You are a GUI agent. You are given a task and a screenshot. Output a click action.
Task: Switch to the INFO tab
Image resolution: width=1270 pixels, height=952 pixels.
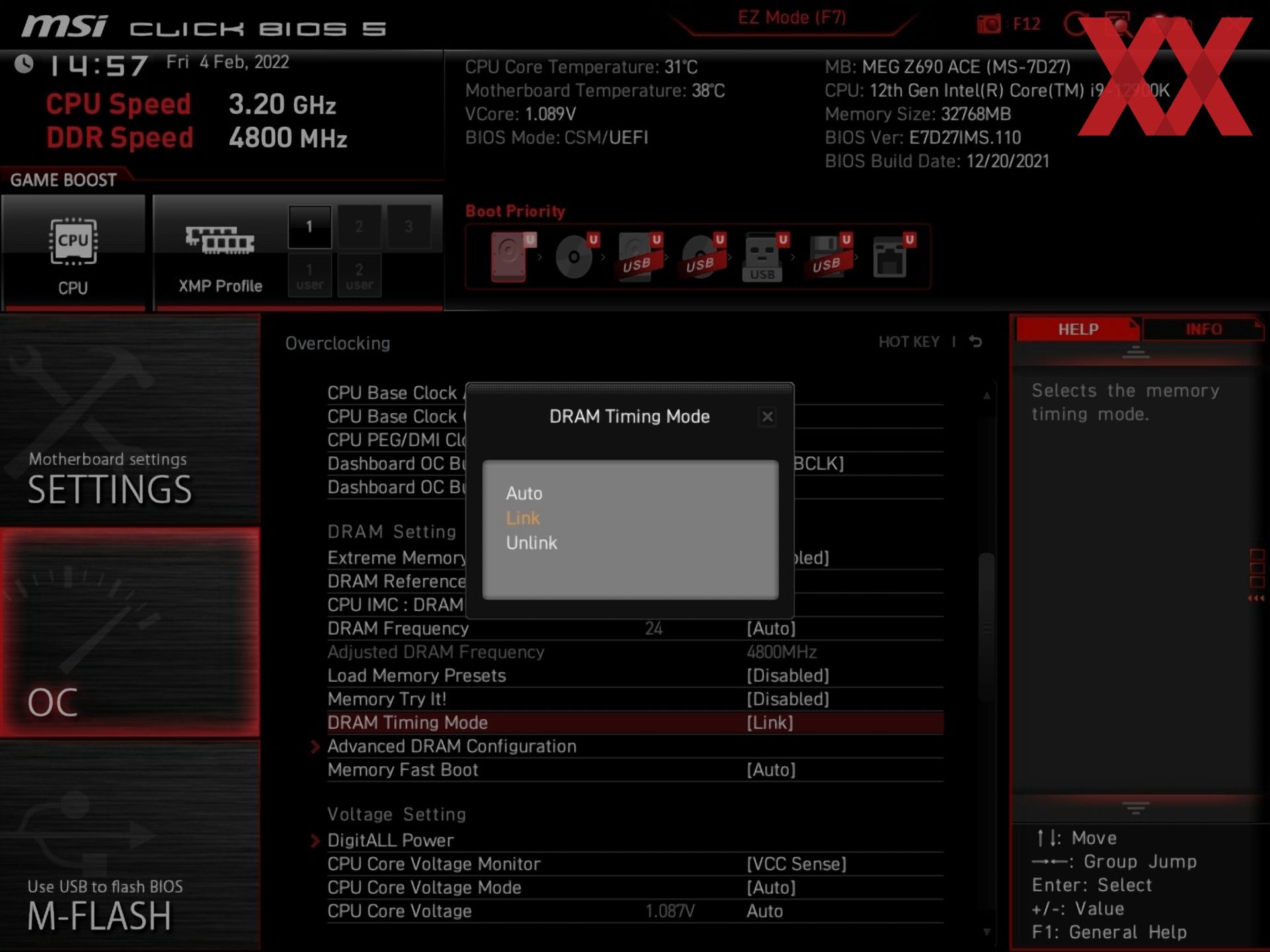click(1203, 329)
